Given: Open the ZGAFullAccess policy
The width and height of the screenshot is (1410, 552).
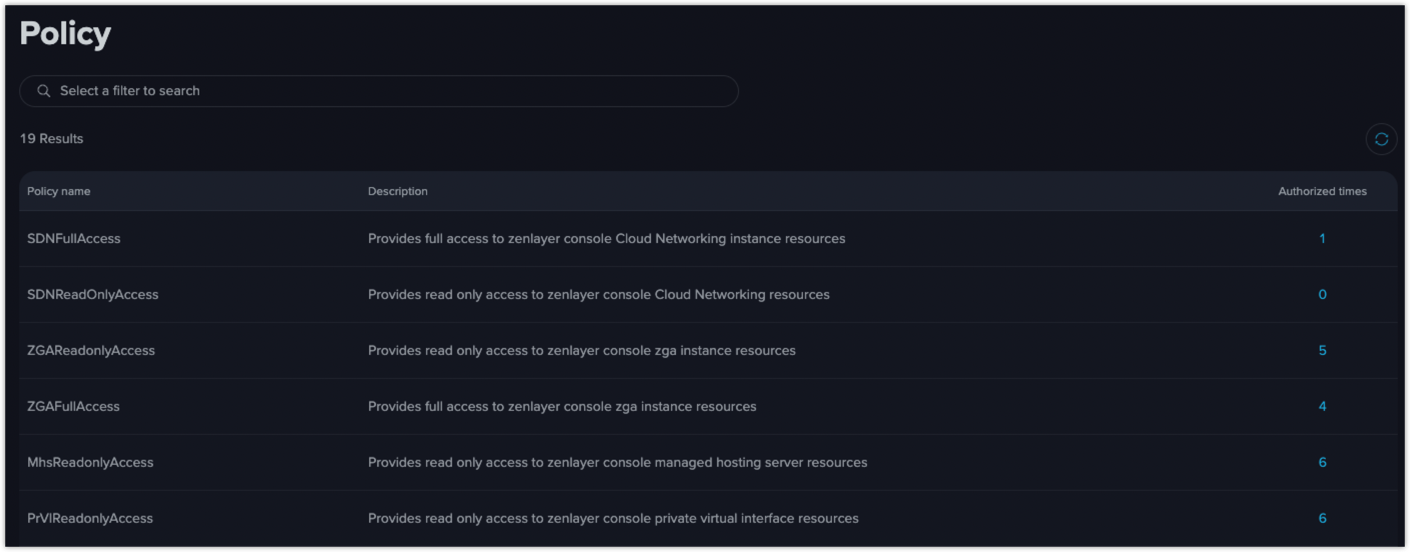Looking at the screenshot, I should point(73,407).
